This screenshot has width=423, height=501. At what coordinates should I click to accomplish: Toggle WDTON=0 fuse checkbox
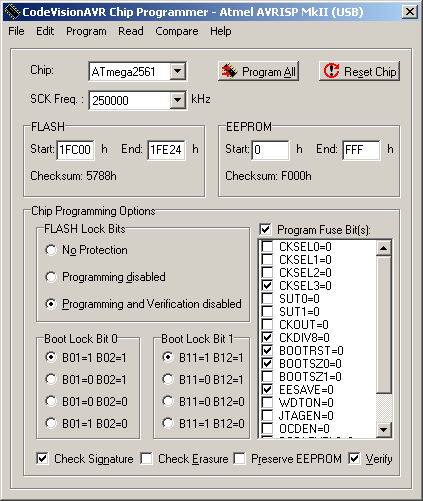coord(267,402)
